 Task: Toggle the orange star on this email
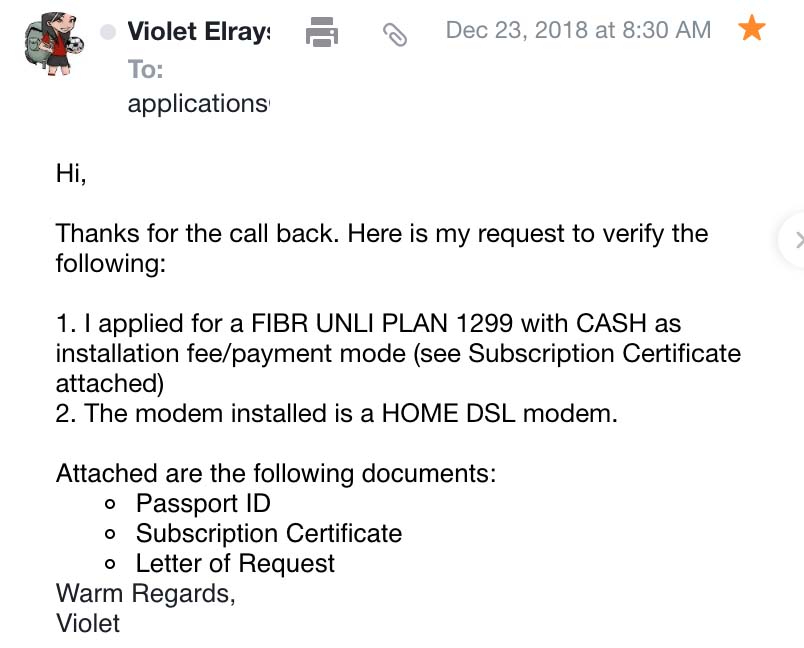click(x=751, y=29)
